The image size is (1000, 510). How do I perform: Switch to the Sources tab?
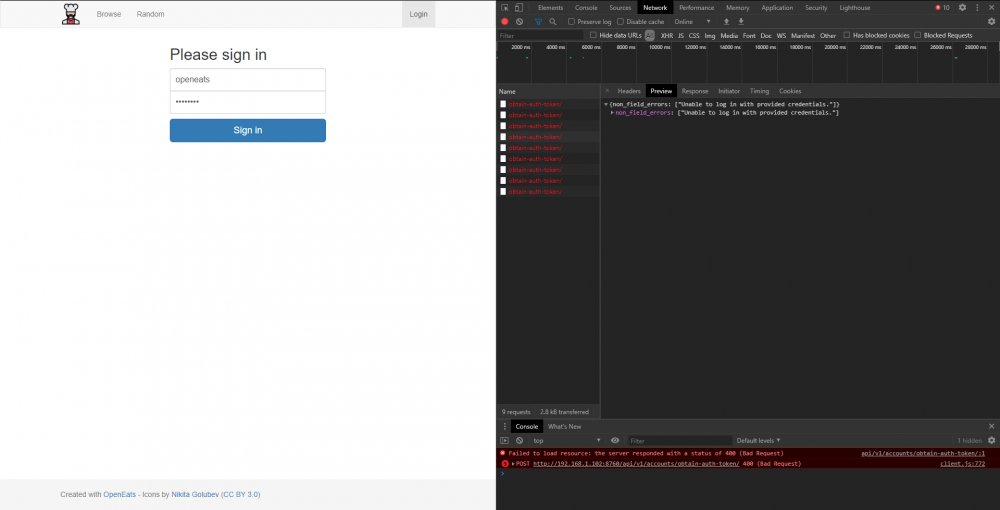point(620,8)
